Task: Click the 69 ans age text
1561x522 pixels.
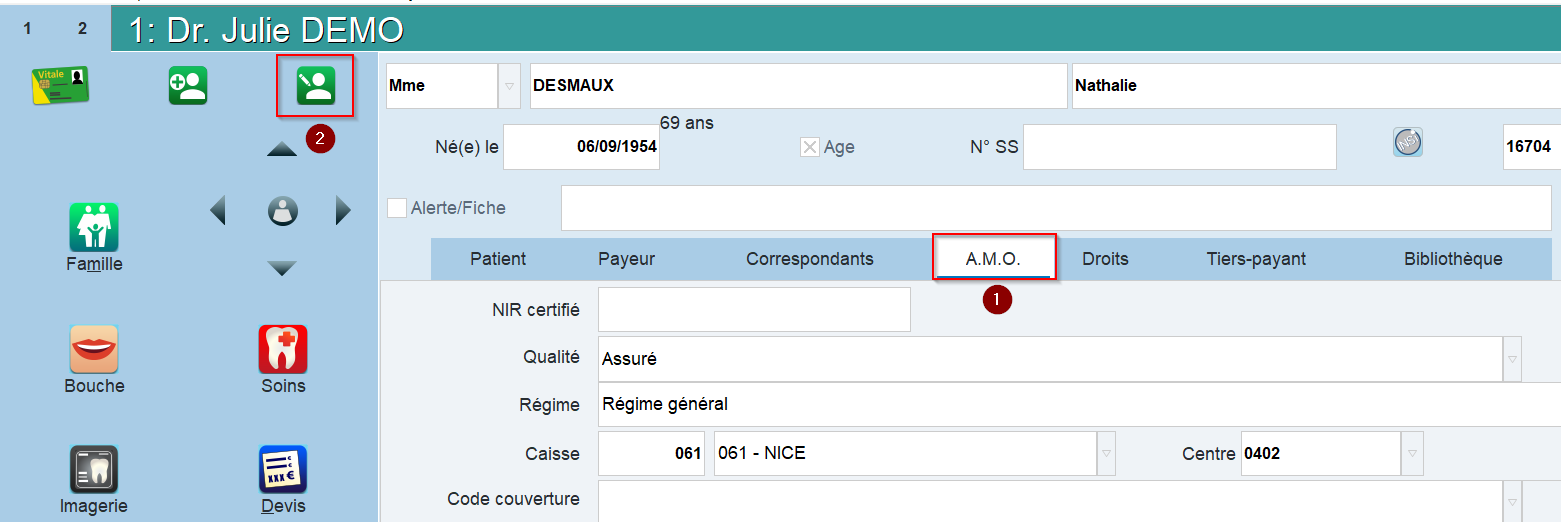Action: click(x=687, y=124)
